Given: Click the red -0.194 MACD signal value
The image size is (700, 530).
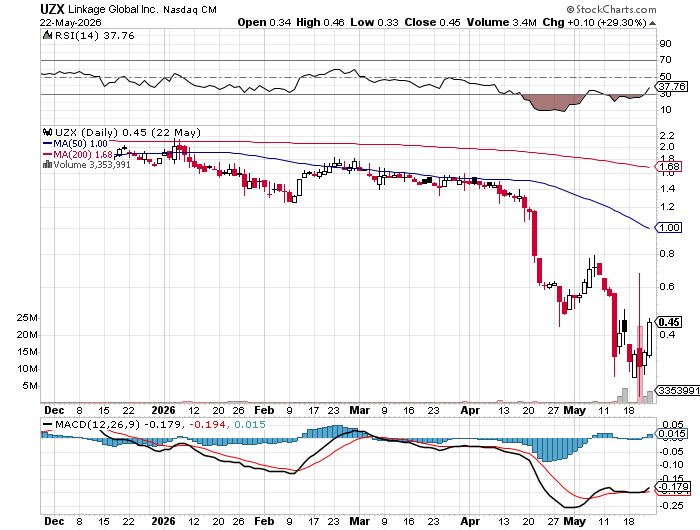Looking at the screenshot, I should click(x=207, y=424).
